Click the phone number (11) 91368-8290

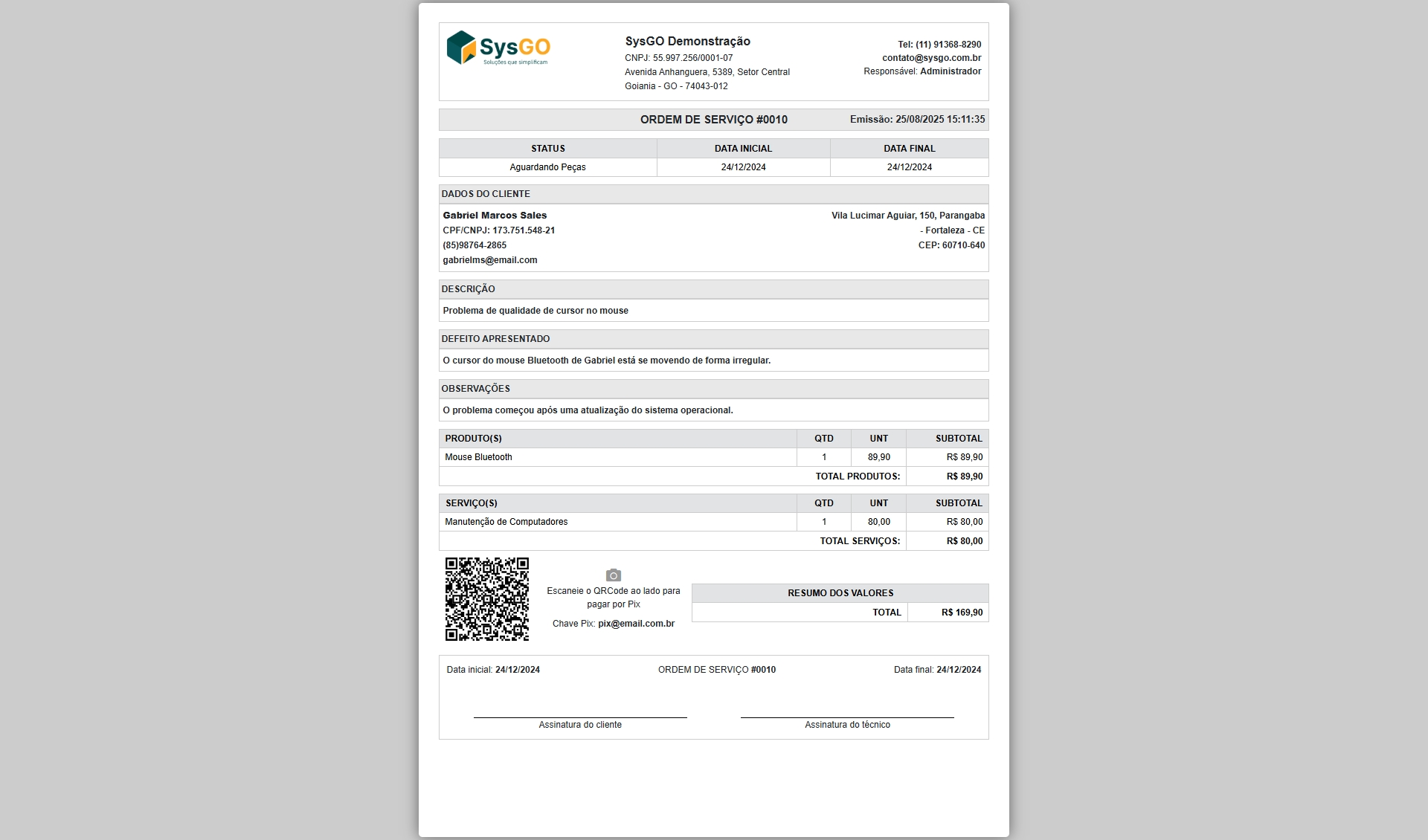coord(948,45)
